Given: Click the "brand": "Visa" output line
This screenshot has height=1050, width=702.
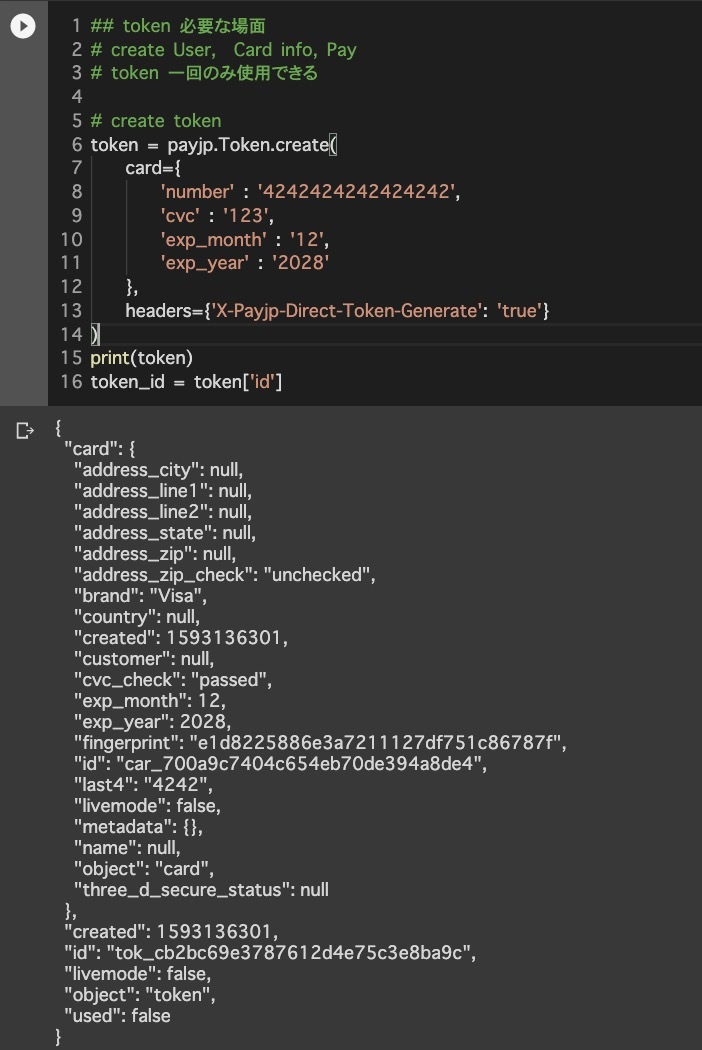Looking at the screenshot, I should pyautogui.click(x=140, y=596).
